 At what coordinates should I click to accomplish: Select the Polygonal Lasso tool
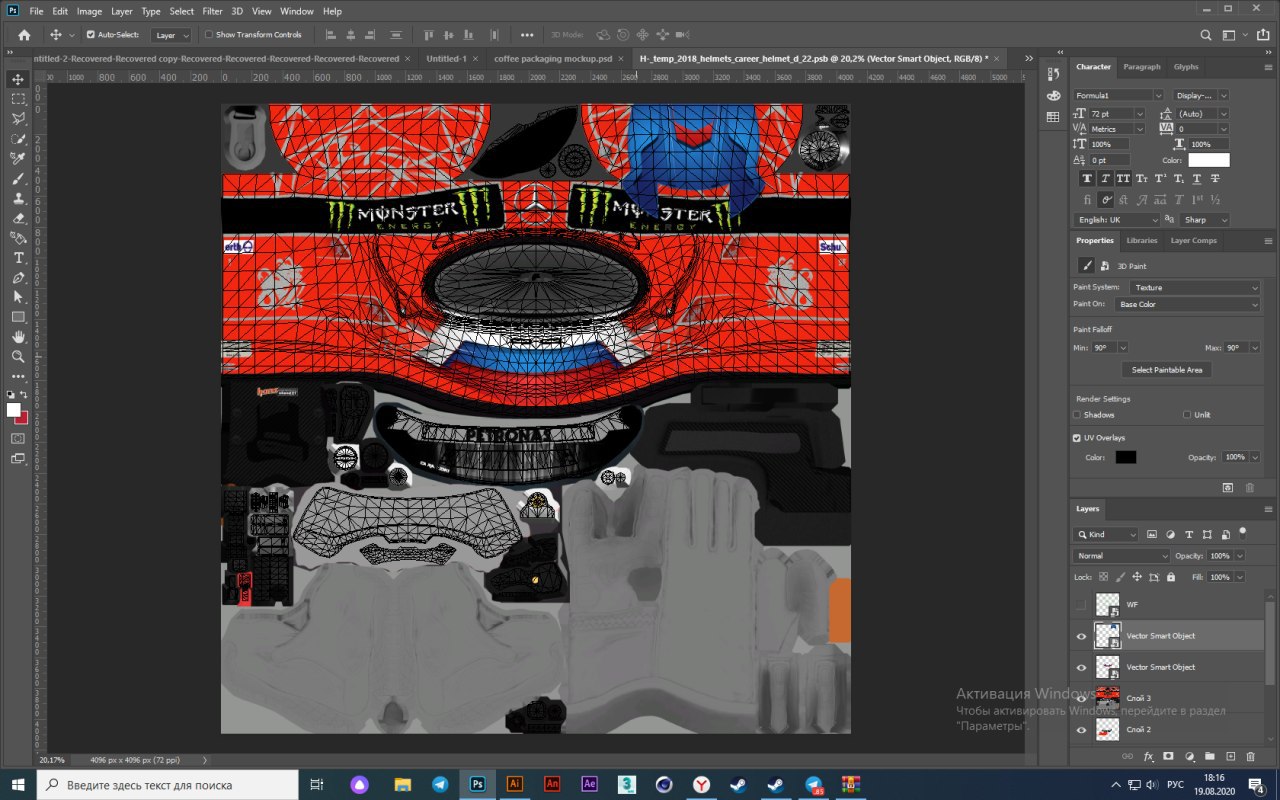click(x=18, y=119)
